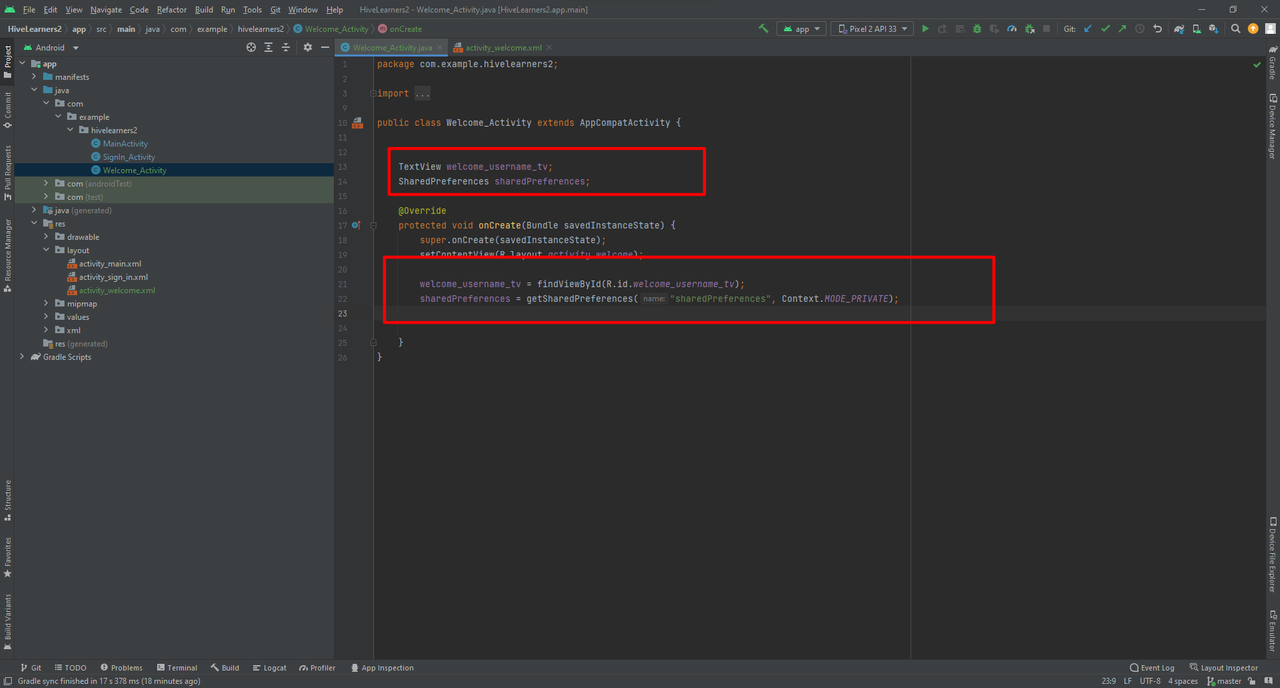Image resolution: width=1280 pixels, height=688 pixels.
Task: Open the Profile app gauge icon
Action: 1012,29
